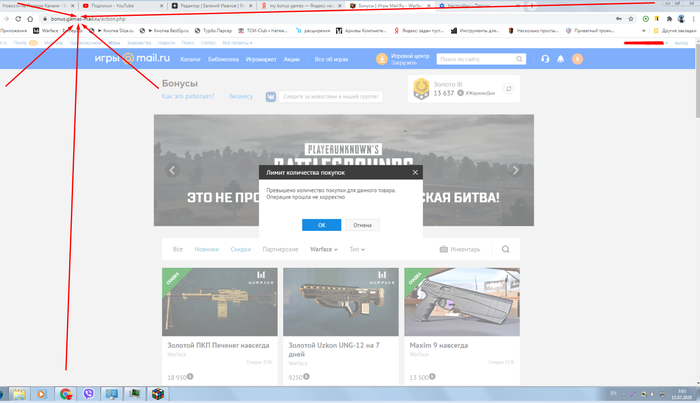Open Библиотека in the site menu
Viewport: 700px width, 403px height.
(x=223, y=59)
